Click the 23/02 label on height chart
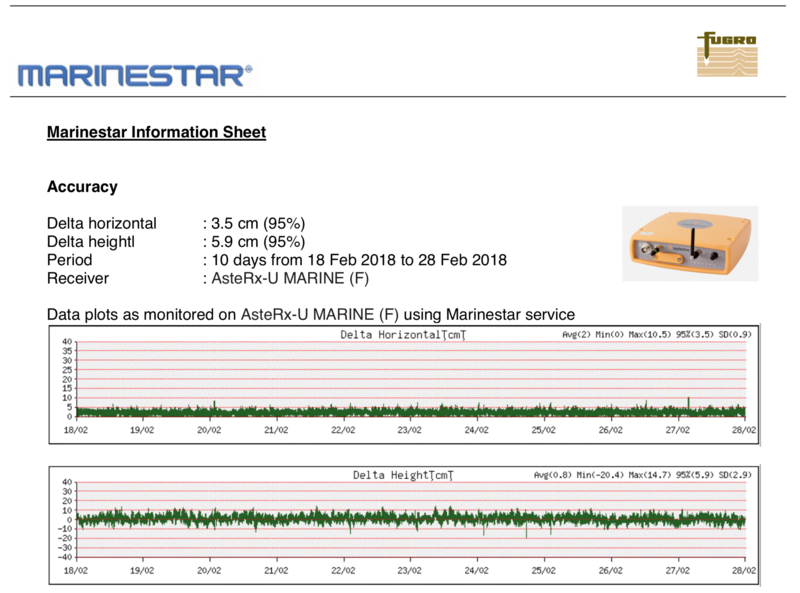This screenshot has height=593, width=800. point(410,571)
